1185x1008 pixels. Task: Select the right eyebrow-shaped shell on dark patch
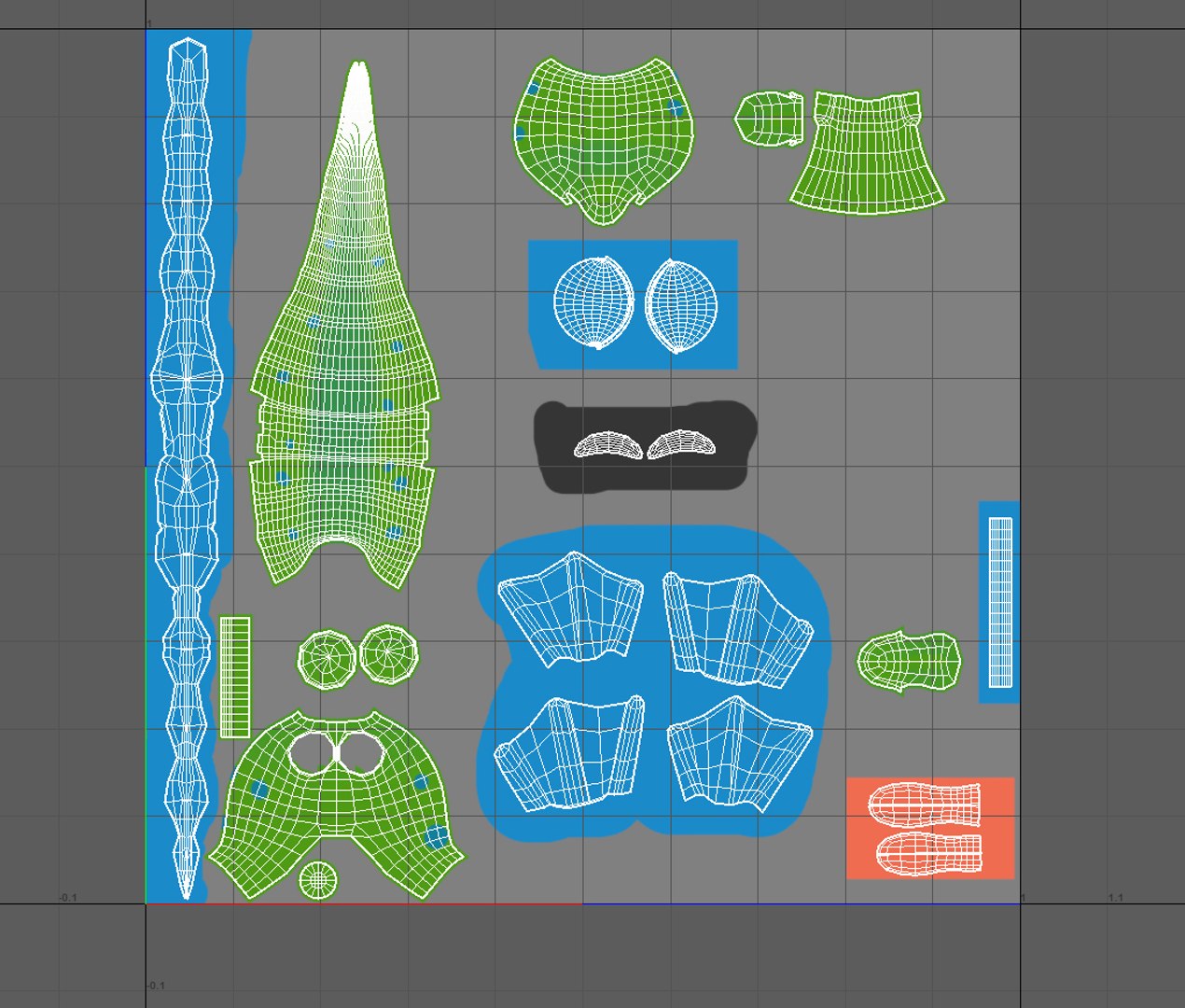(681, 444)
